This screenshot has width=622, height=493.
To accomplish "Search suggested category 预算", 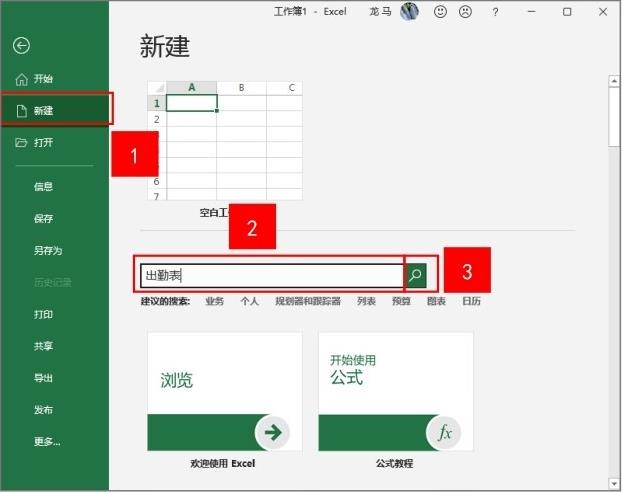I will tap(401, 301).
